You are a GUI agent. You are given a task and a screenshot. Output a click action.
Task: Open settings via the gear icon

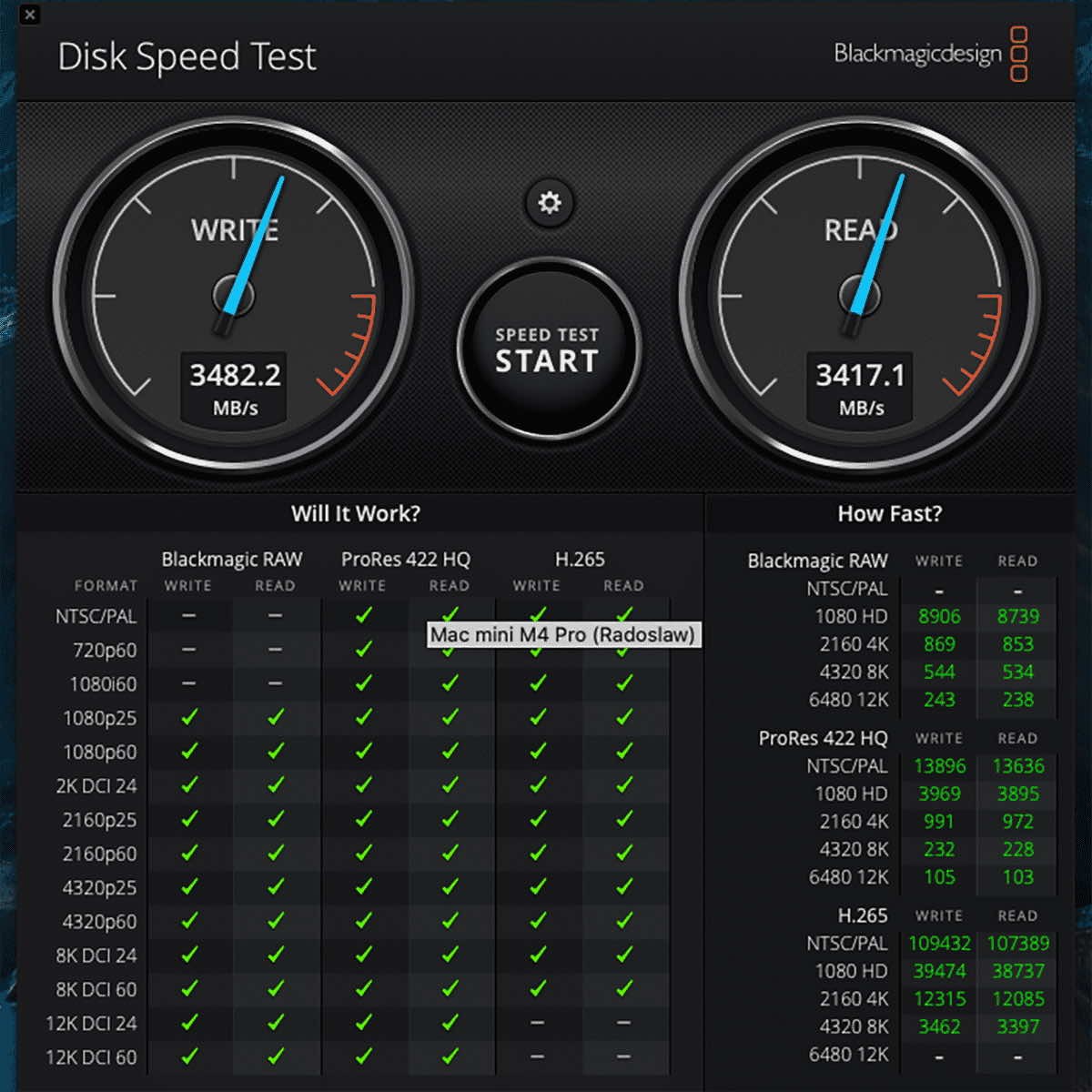click(x=550, y=202)
